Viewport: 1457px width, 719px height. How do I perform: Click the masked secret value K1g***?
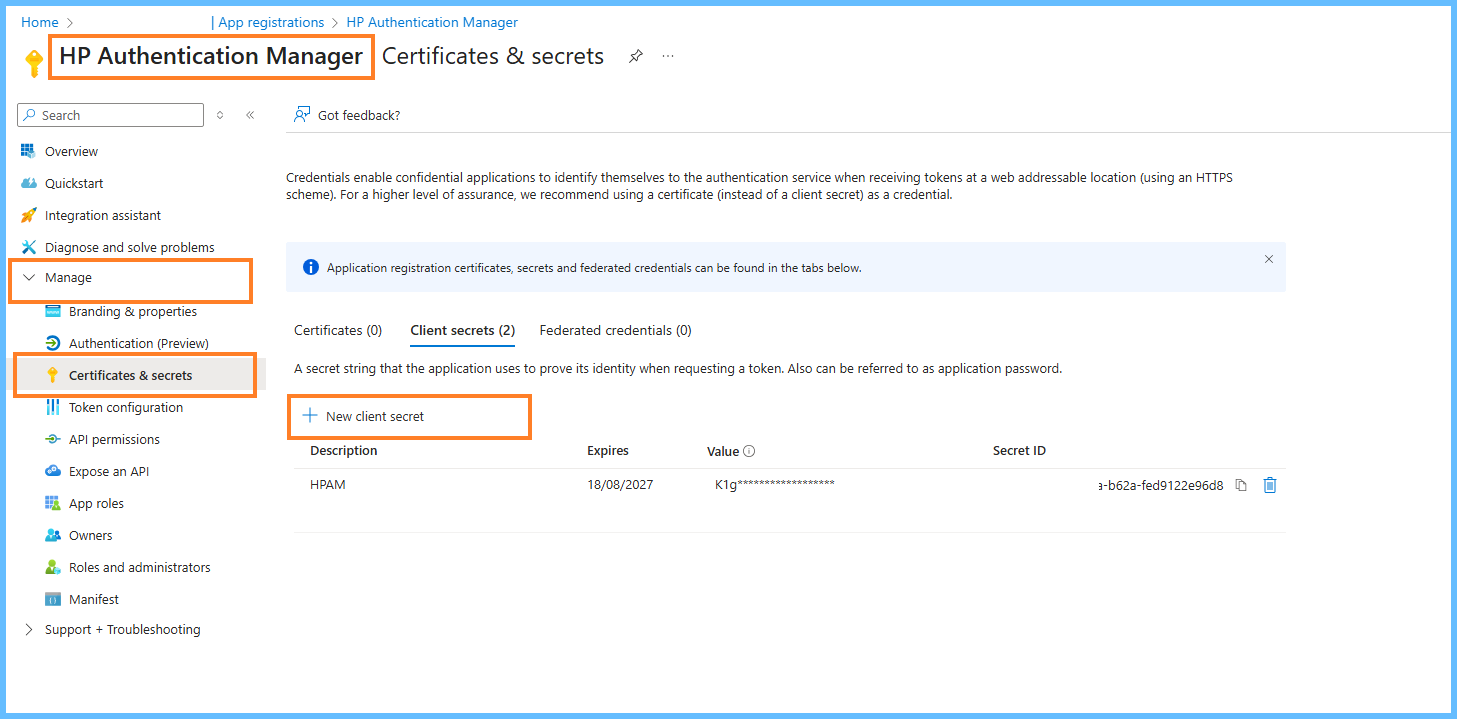[775, 485]
